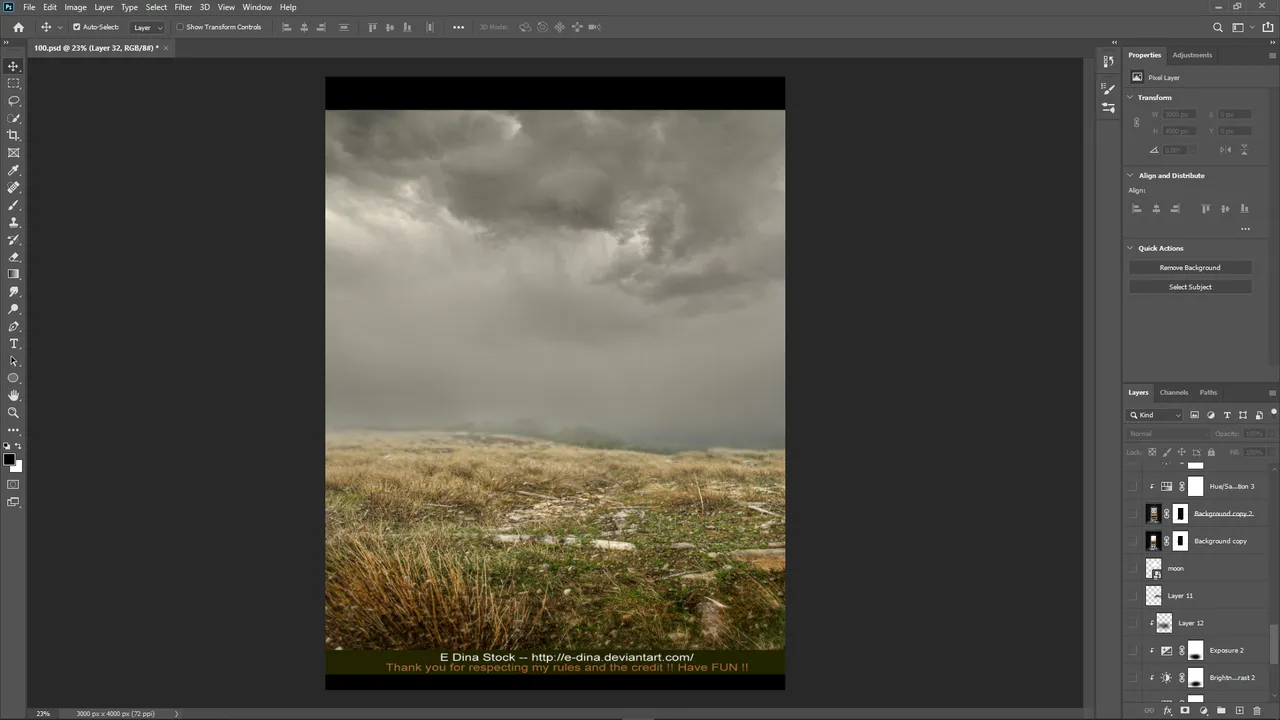Select the Move tool in the toolbox
The width and height of the screenshot is (1280, 720).
pos(13,66)
